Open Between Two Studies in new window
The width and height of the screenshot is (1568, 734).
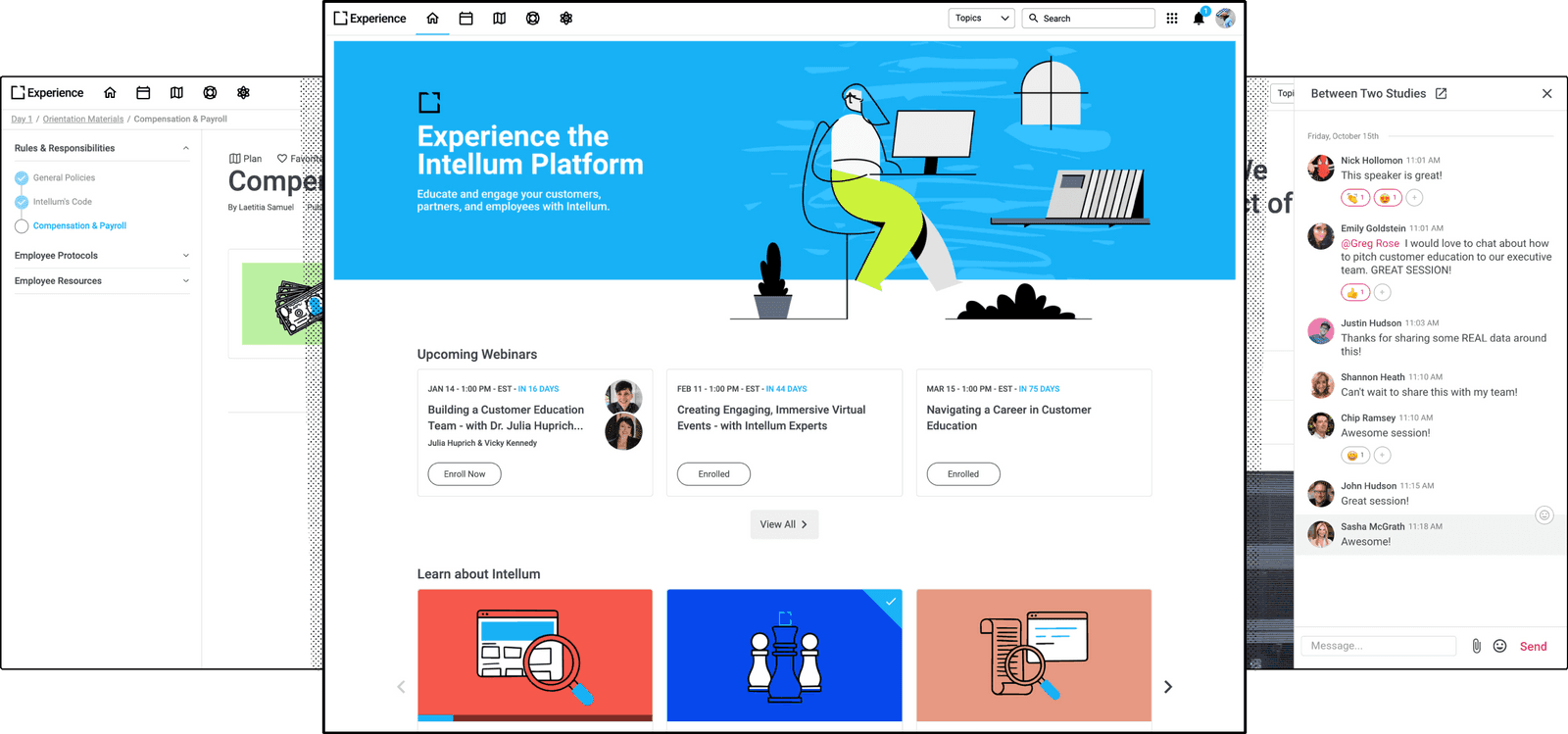(x=1441, y=94)
